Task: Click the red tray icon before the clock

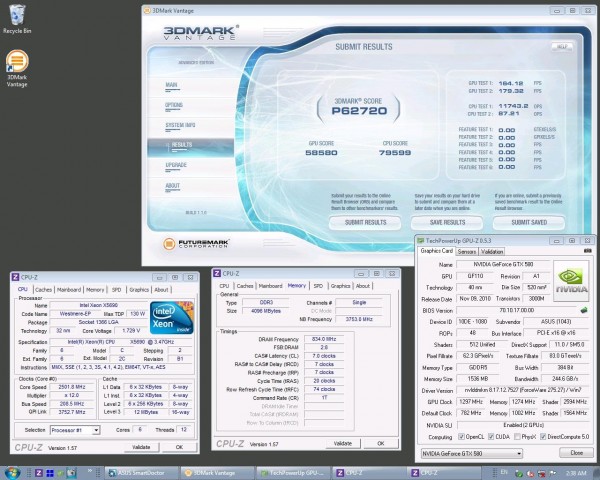Action: [x=541, y=473]
